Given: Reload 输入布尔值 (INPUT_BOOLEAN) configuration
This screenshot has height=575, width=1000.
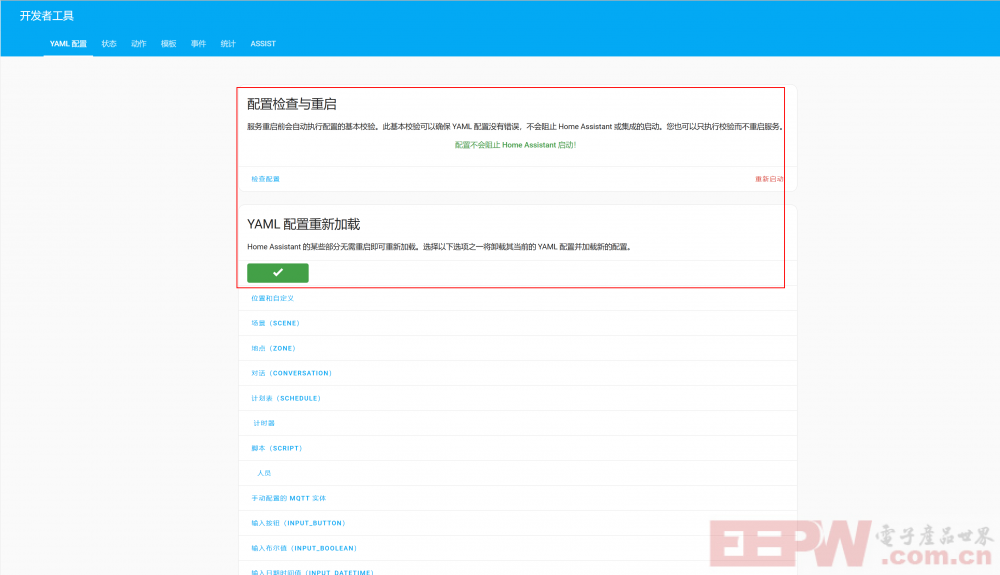Looking at the screenshot, I should tap(304, 548).
